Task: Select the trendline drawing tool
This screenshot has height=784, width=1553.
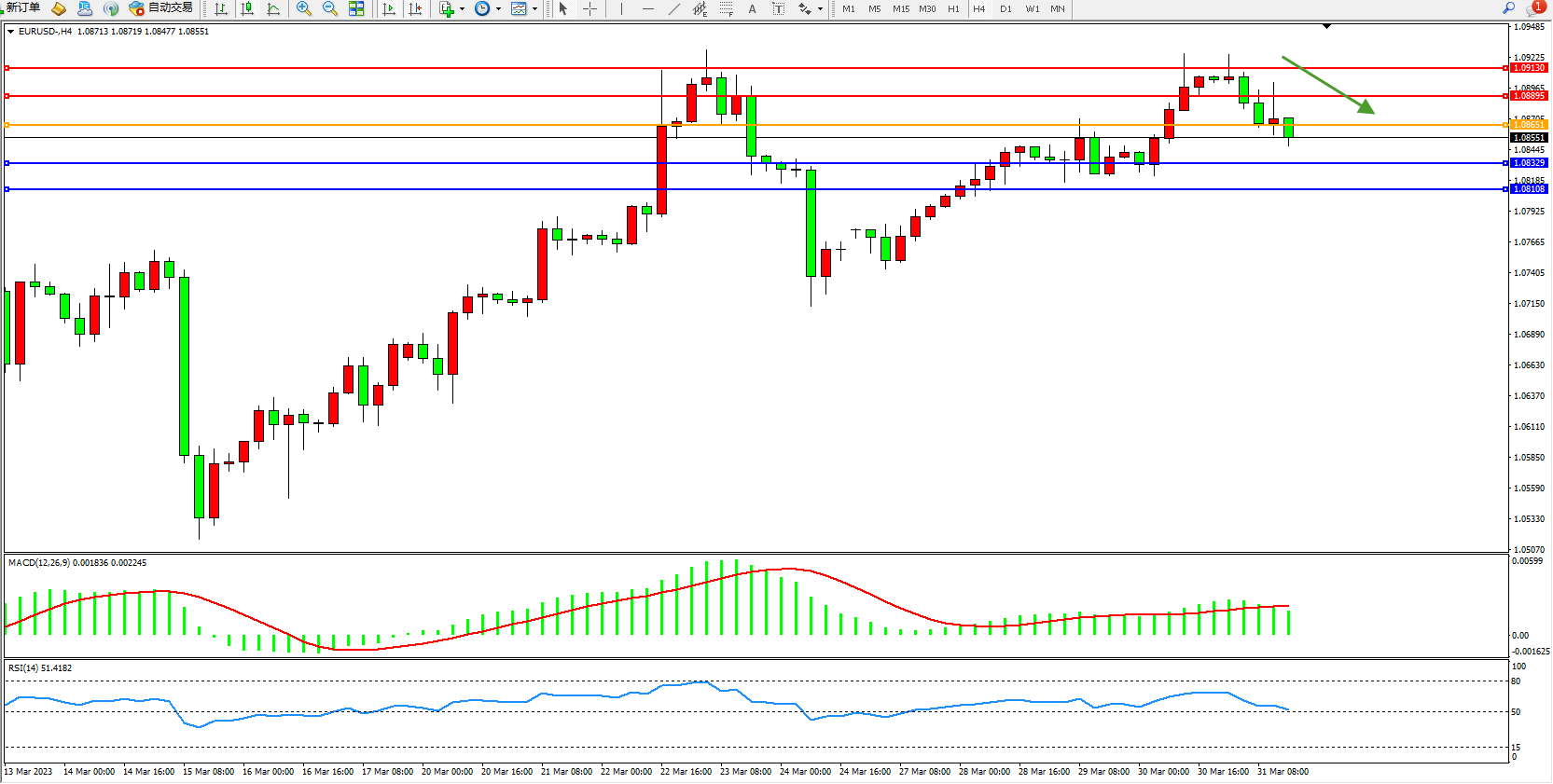Action: 674,8
